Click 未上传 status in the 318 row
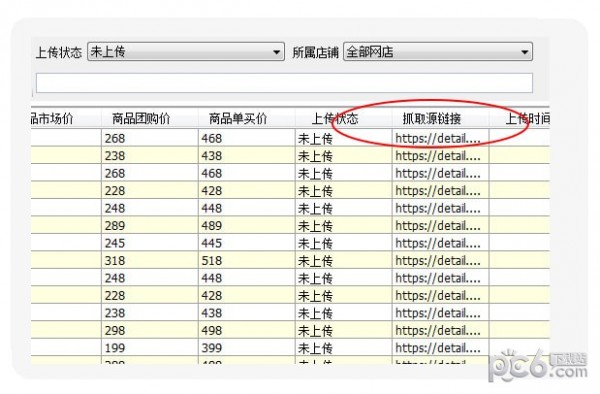 344,260
